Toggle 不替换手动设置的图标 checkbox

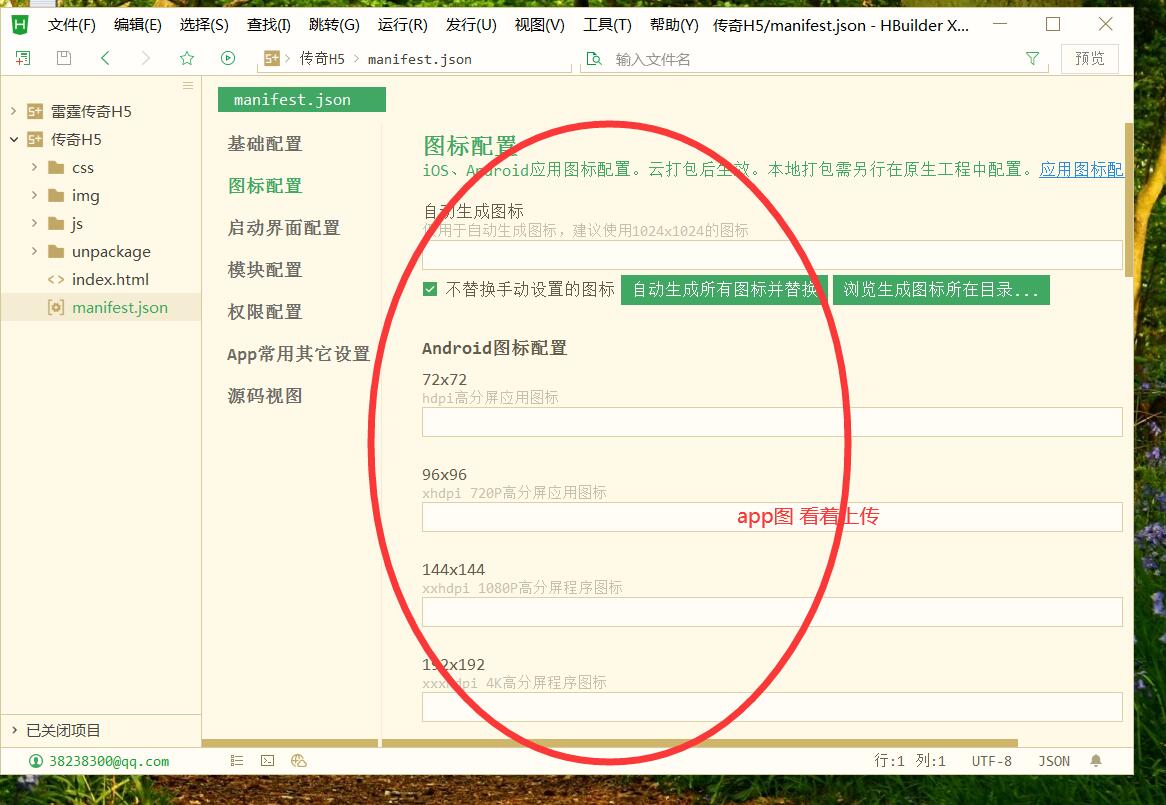click(x=430, y=290)
